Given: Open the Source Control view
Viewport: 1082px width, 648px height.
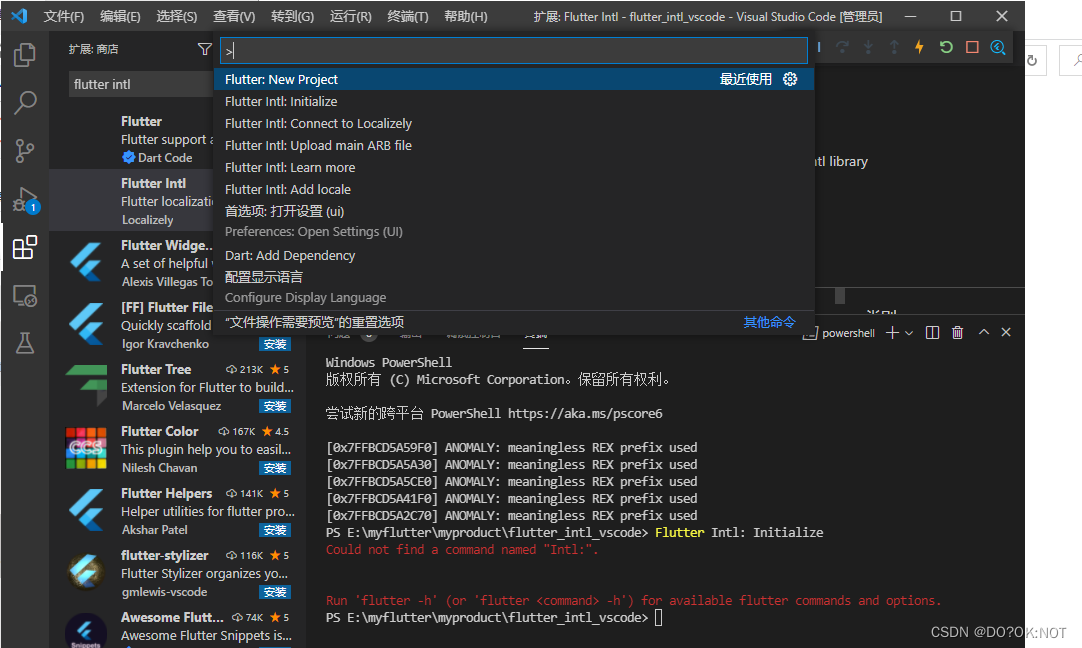Looking at the screenshot, I should pyautogui.click(x=25, y=151).
